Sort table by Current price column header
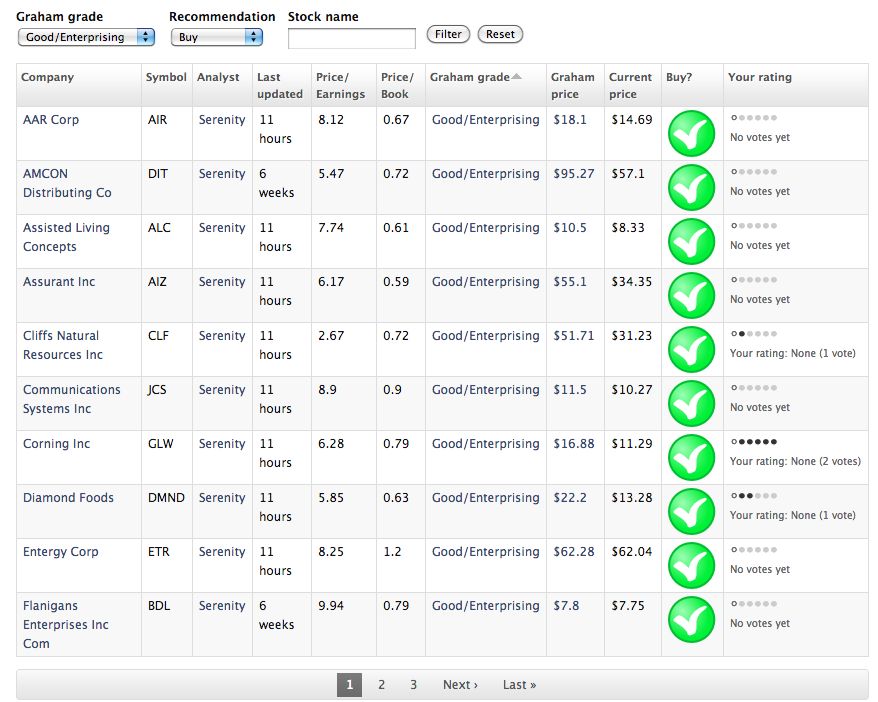The image size is (878, 702). tap(631, 86)
